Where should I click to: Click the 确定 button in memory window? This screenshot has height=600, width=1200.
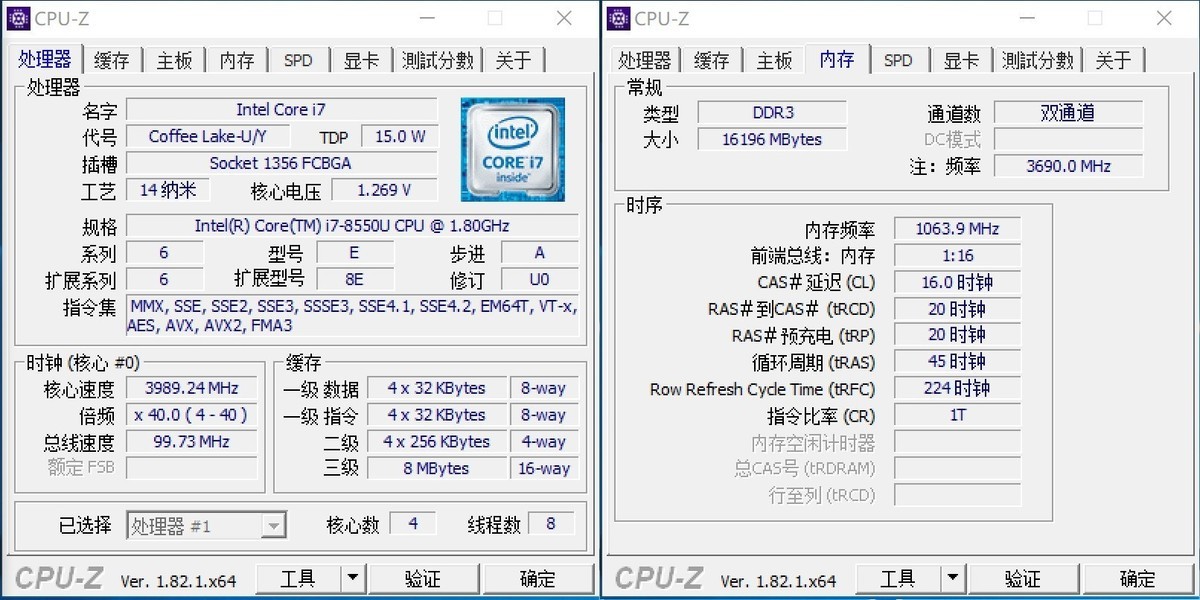[1136, 578]
